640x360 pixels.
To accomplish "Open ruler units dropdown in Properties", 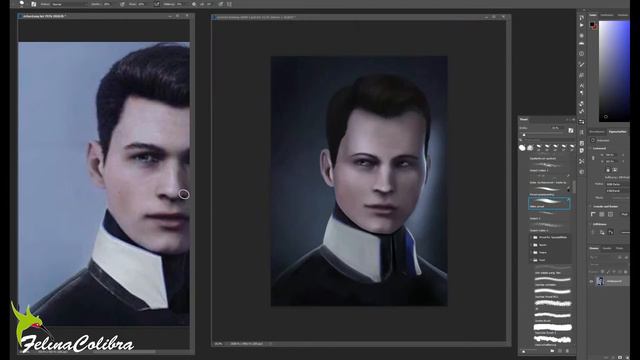I will [x=625, y=214].
